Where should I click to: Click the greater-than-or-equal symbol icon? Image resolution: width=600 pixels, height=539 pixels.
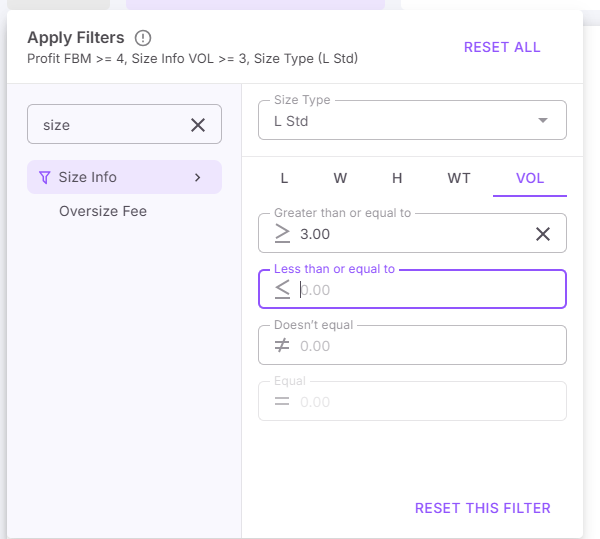(x=282, y=233)
